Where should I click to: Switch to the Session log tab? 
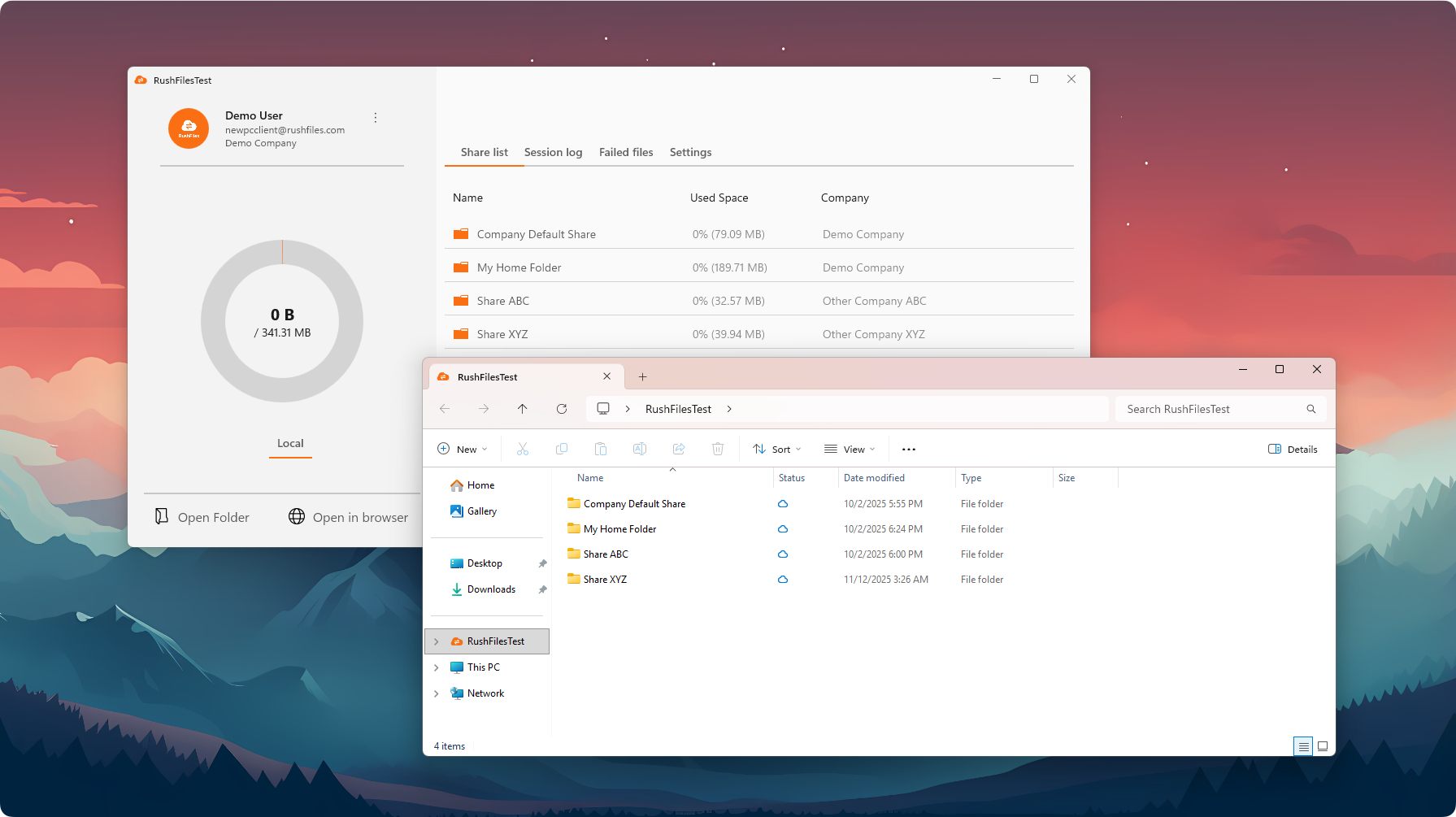coord(554,152)
